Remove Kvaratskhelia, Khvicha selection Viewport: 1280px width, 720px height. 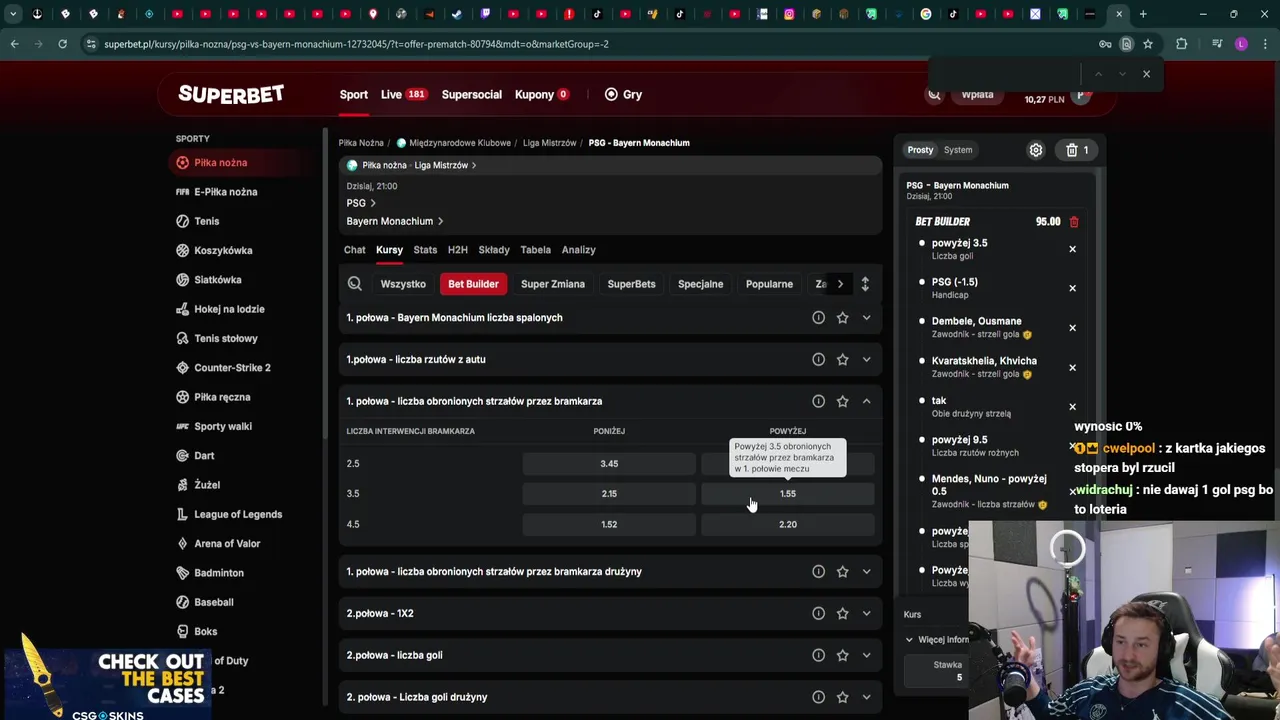pos(1072,367)
